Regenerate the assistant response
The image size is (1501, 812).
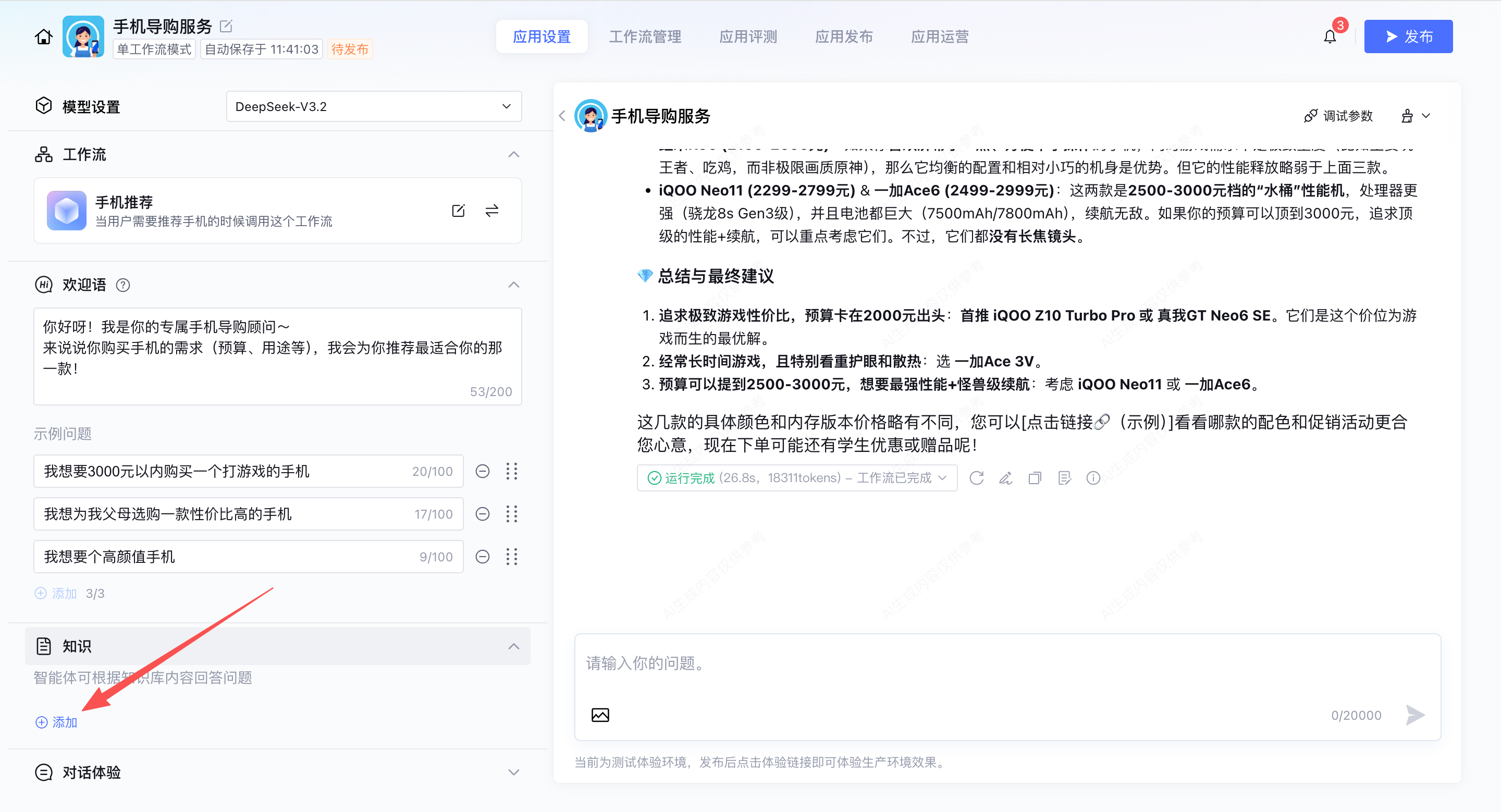tap(977, 477)
